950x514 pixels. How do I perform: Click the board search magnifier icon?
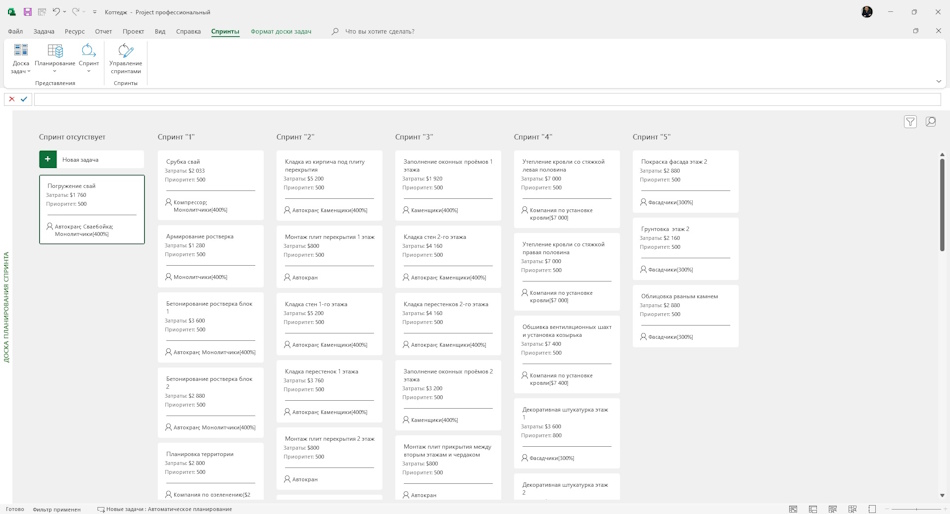click(931, 122)
